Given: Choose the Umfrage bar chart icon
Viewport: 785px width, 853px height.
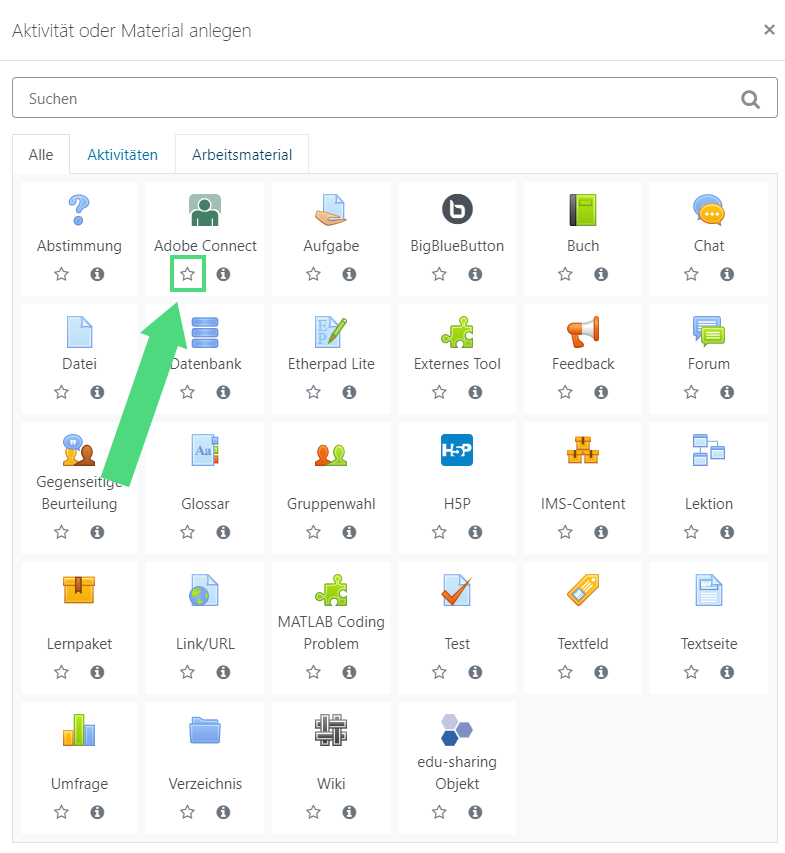Looking at the screenshot, I should [x=79, y=730].
